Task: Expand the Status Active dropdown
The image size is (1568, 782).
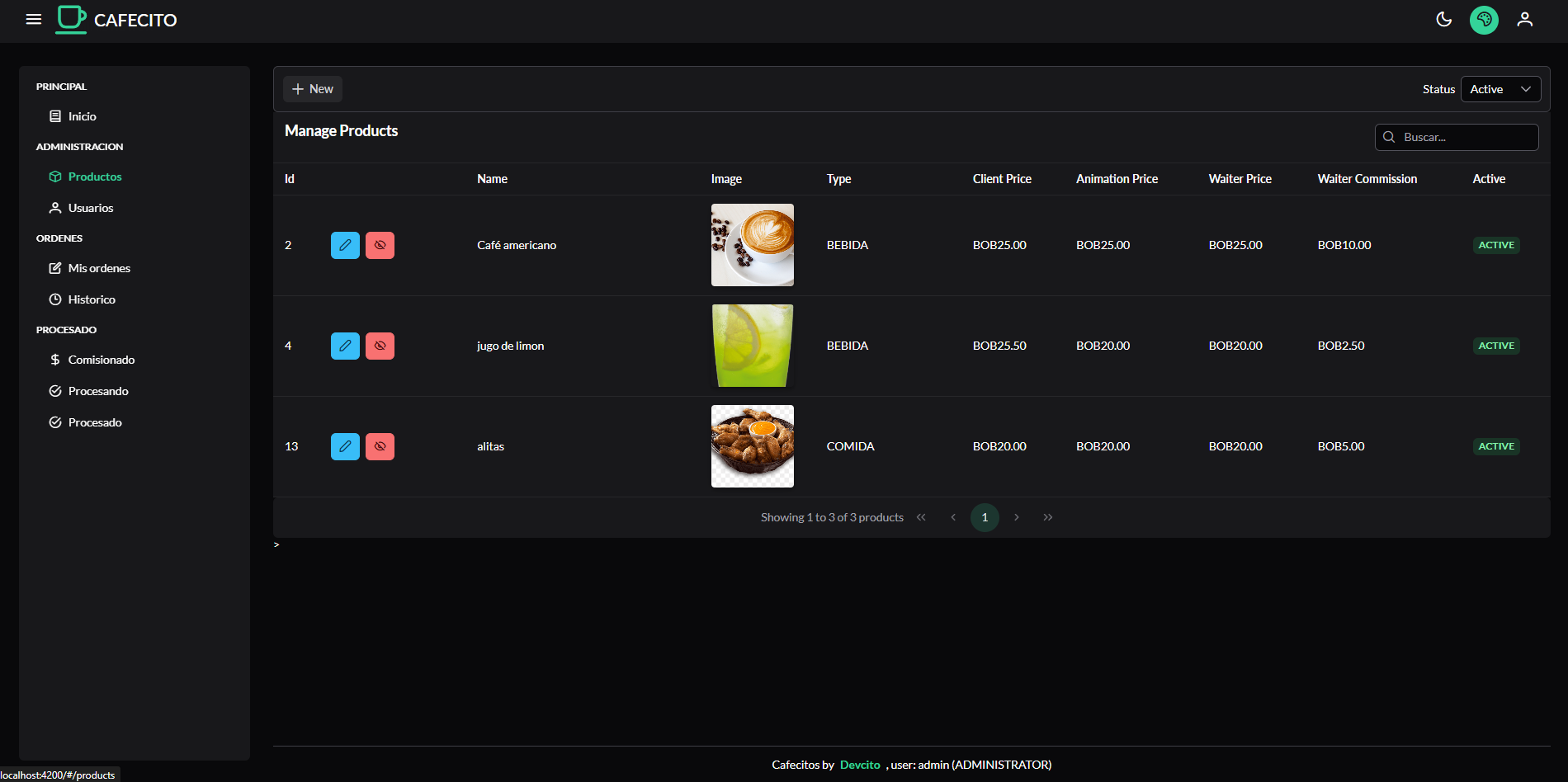Action: [x=1500, y=89]
